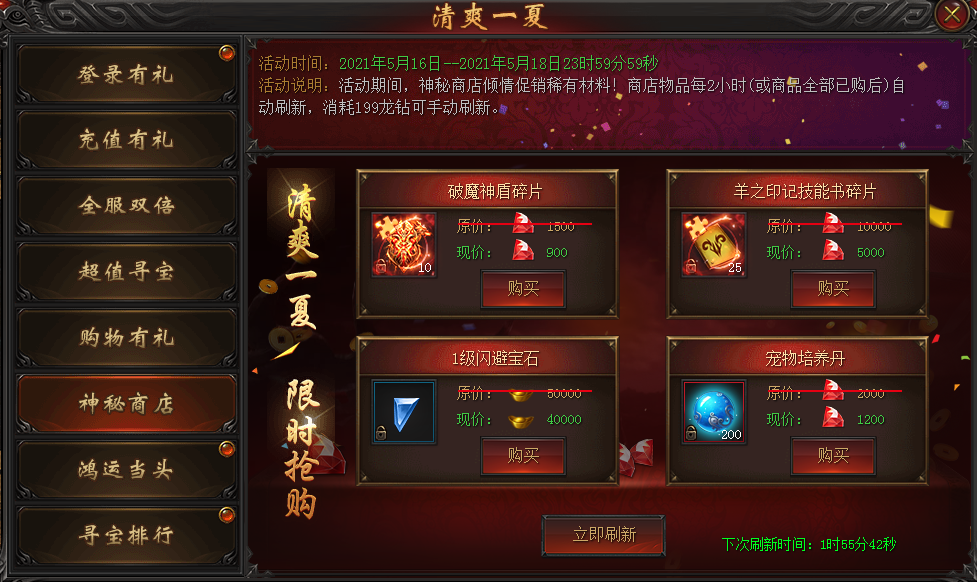
Task: Click the gold ingot beside the 40000 price
Action: click(521, 421)
